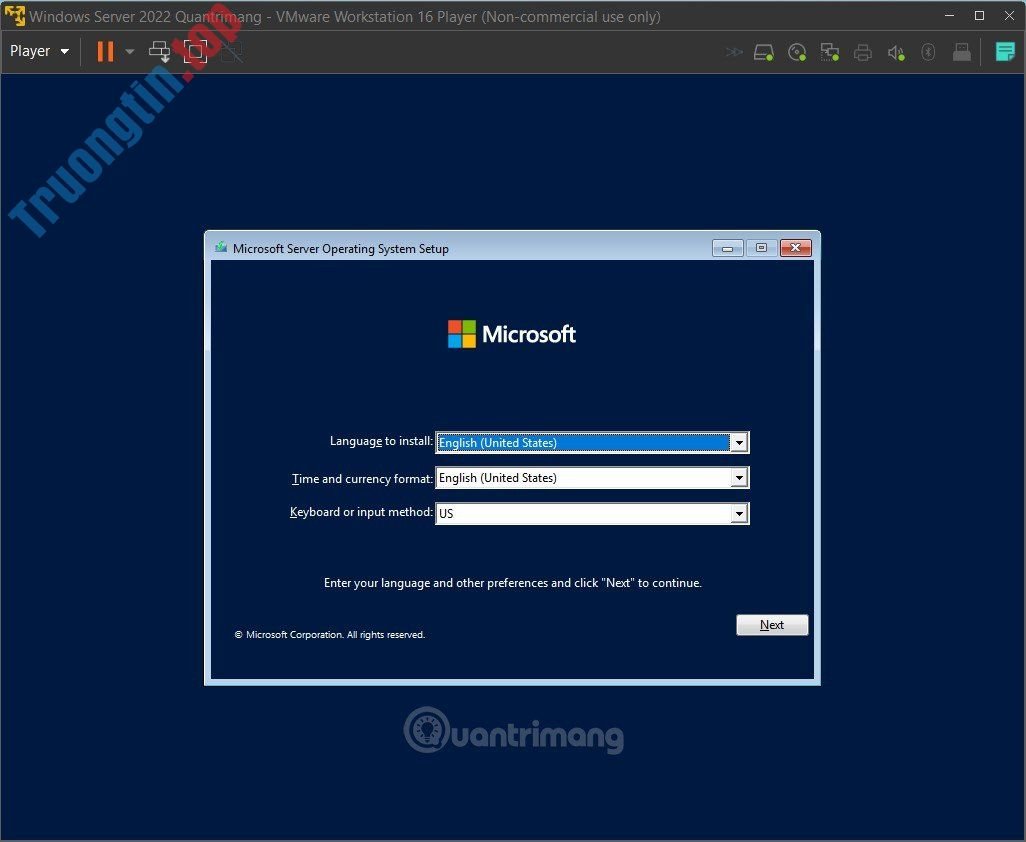Click the printer device icon
The height and width of the screenshot is (842, 1026).
pos(862,51)
